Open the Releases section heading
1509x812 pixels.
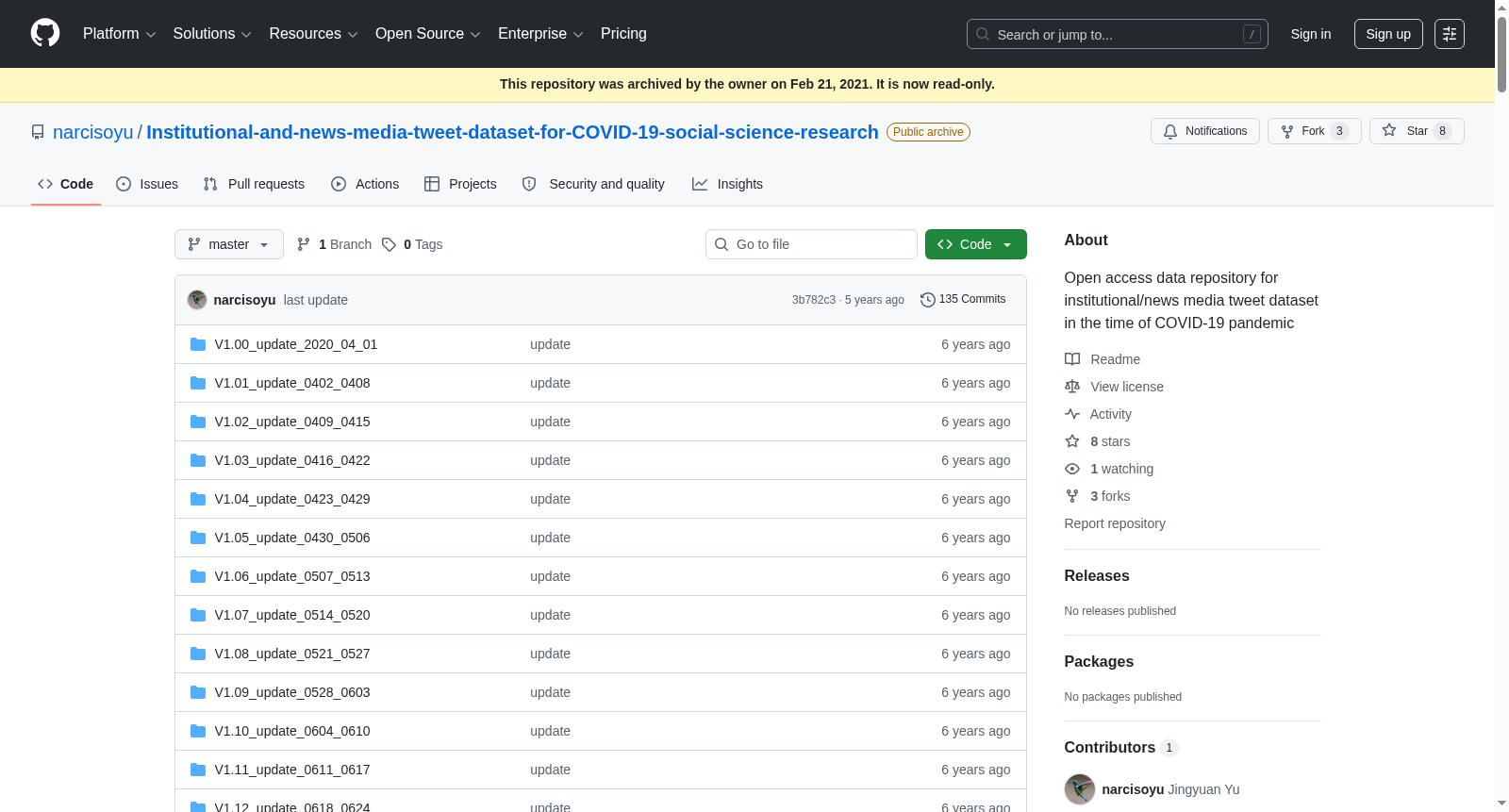coord(1097,576)
